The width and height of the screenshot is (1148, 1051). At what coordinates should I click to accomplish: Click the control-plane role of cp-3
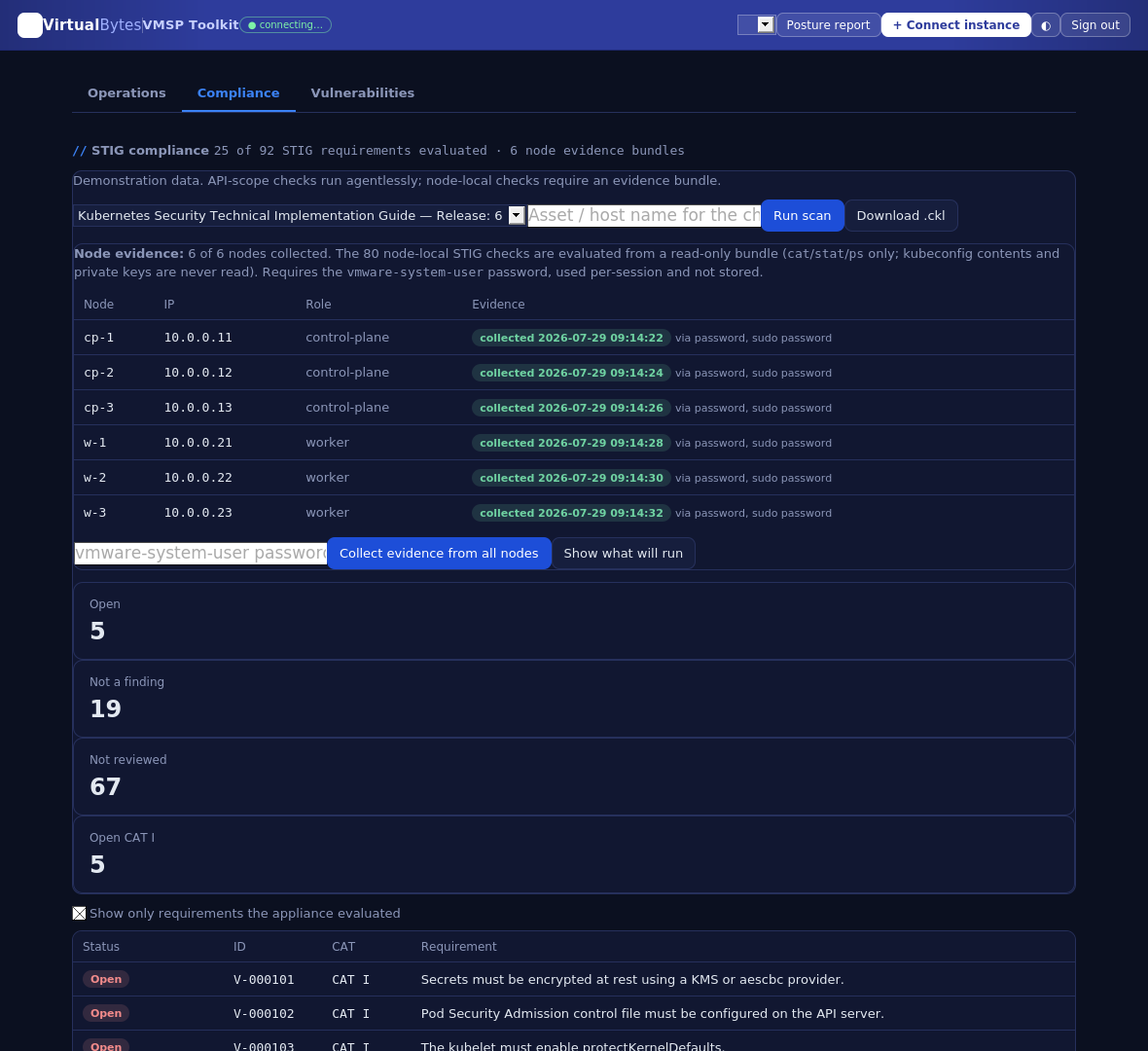347,407
